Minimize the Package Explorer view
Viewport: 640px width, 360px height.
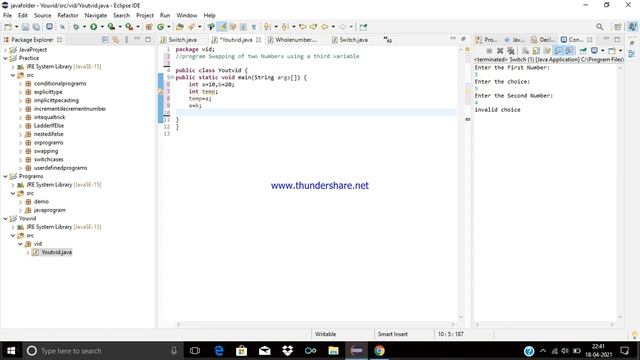[137, 39]
